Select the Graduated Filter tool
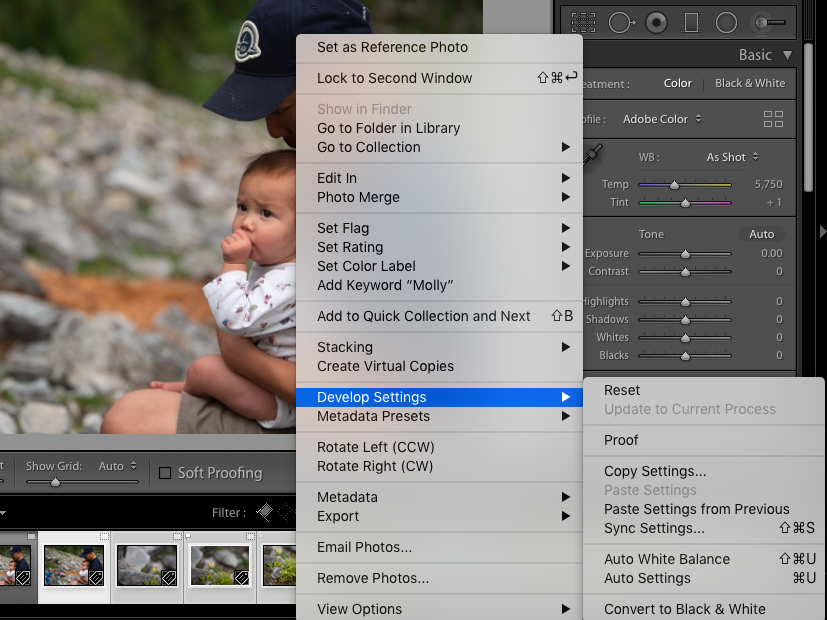 [x=691, y=22]
